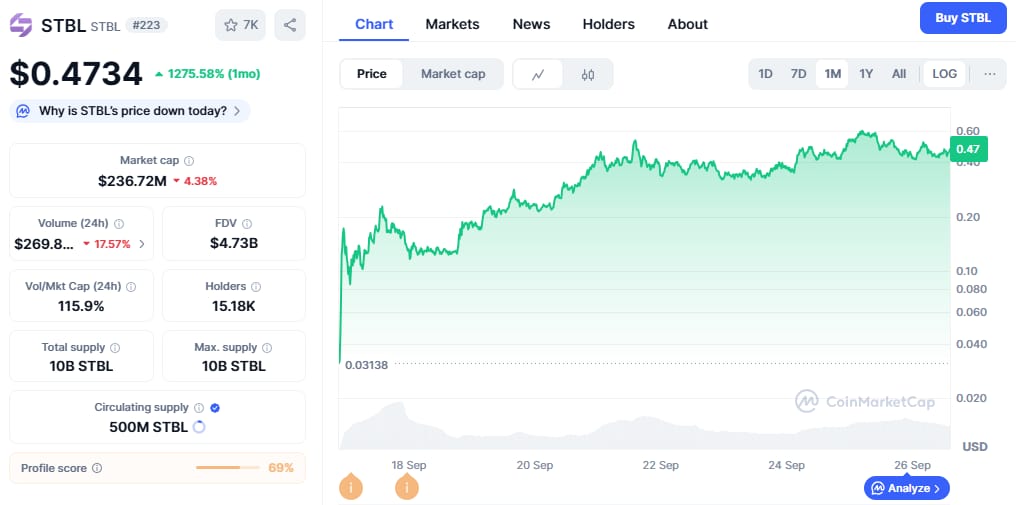Expand 'Why is STBL's price down today?'
Viewport: 1016px width, 505px height.
coord(132,111)
